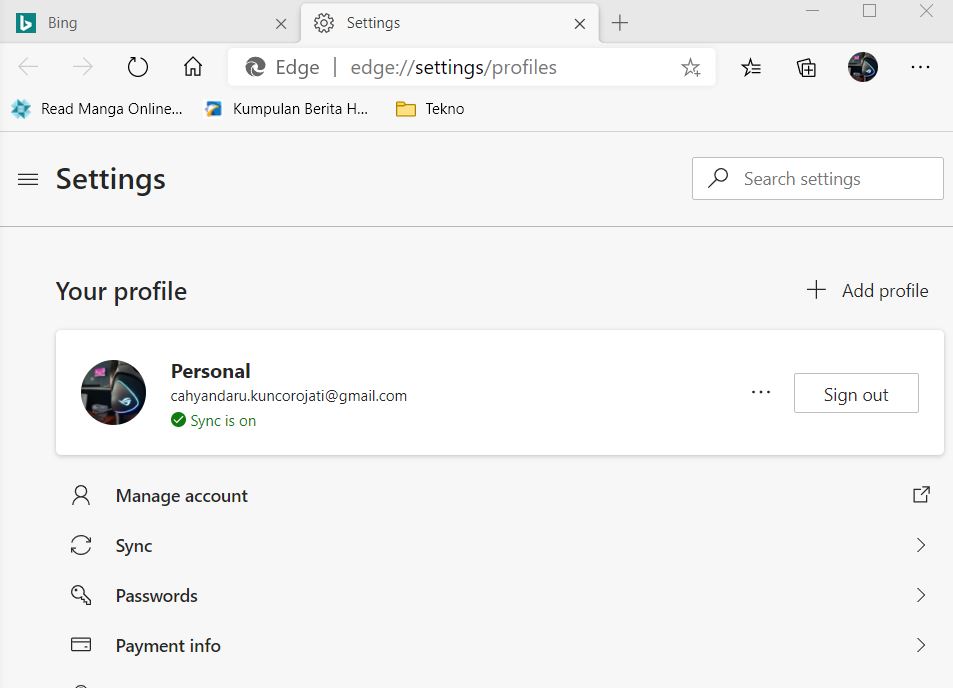Click the Search settings field
The image size is (953, 688).
click(x=816, y=178)
